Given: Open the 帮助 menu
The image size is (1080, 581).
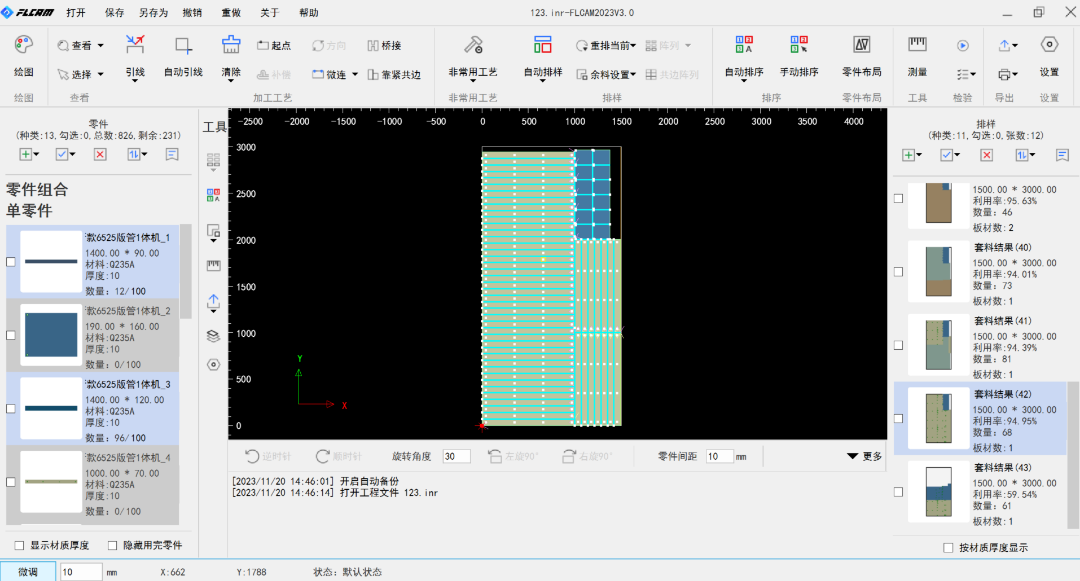Looking at the screenshot, I should 309,12.
